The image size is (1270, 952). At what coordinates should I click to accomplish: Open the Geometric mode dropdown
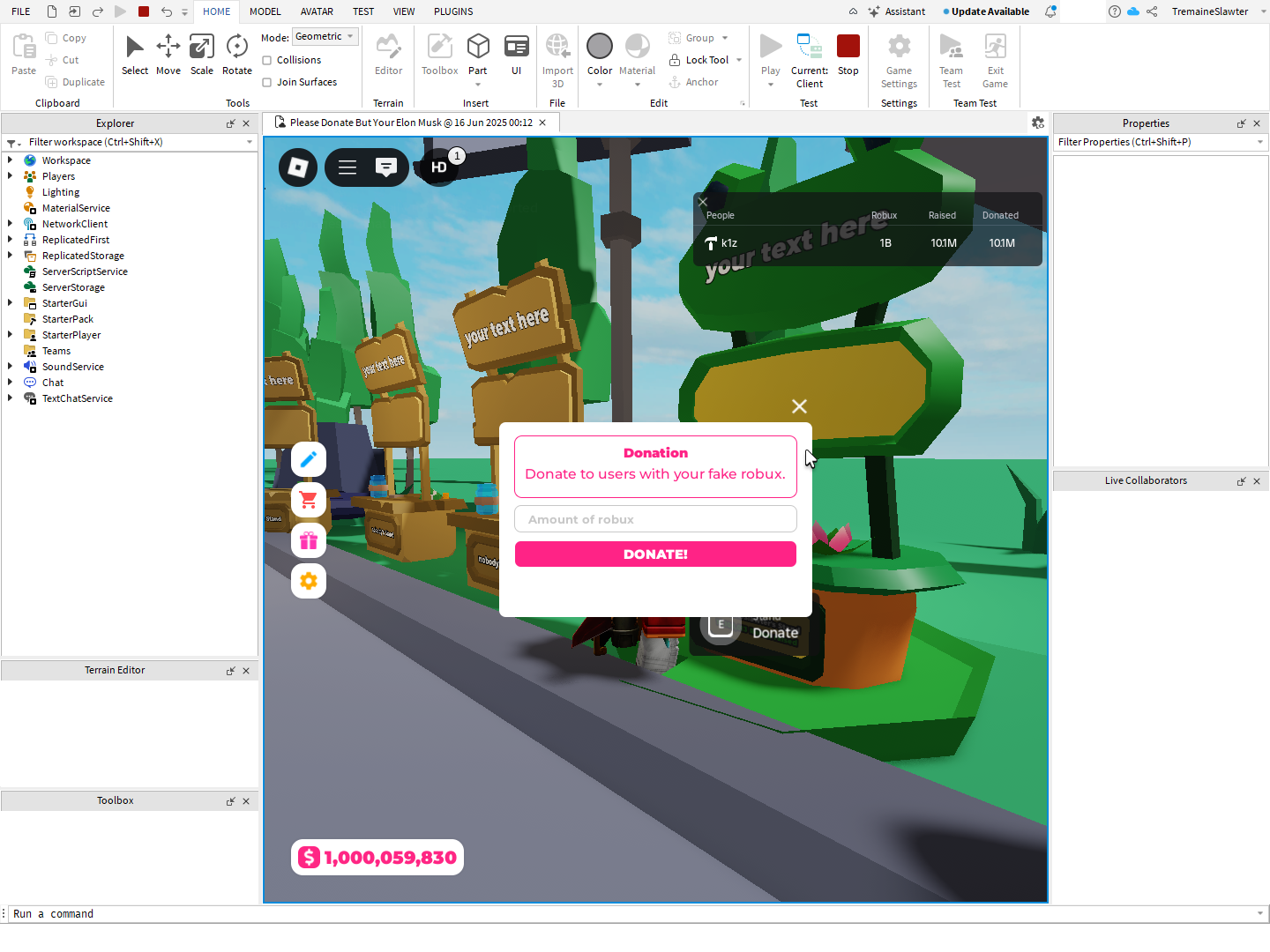tap(325, 37)
